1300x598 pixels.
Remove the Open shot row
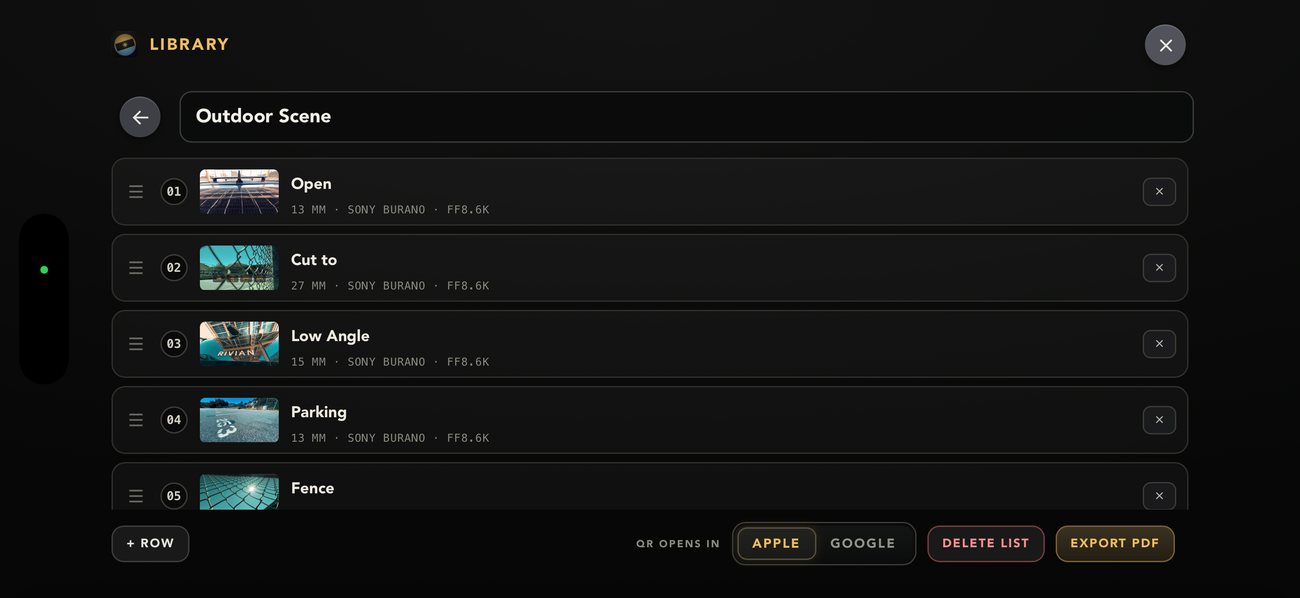(1159, 192)
